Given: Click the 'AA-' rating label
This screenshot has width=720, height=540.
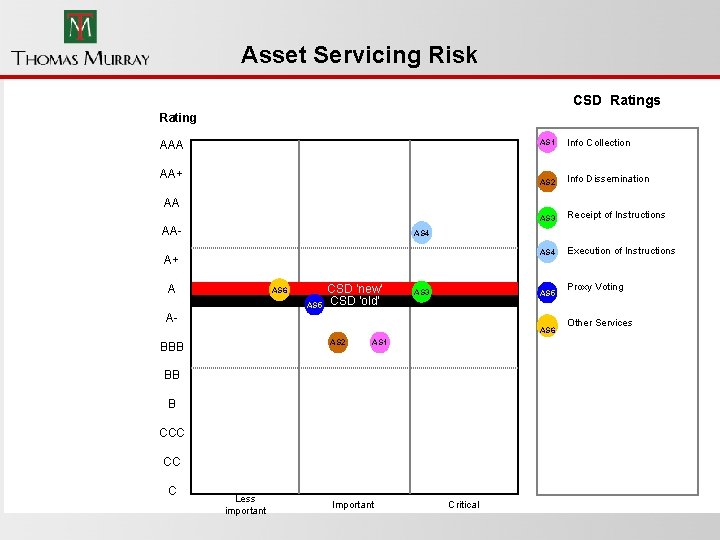Looking at the screenshot, I should 171,231.
